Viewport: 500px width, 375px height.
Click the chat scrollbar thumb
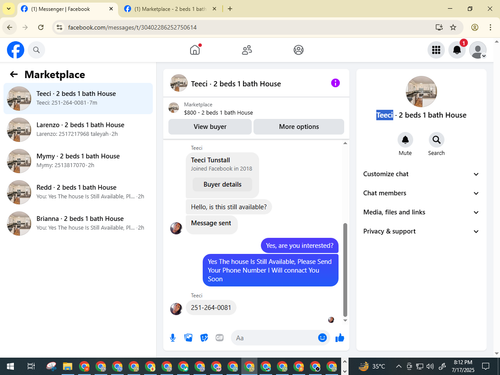click(345, 269)
